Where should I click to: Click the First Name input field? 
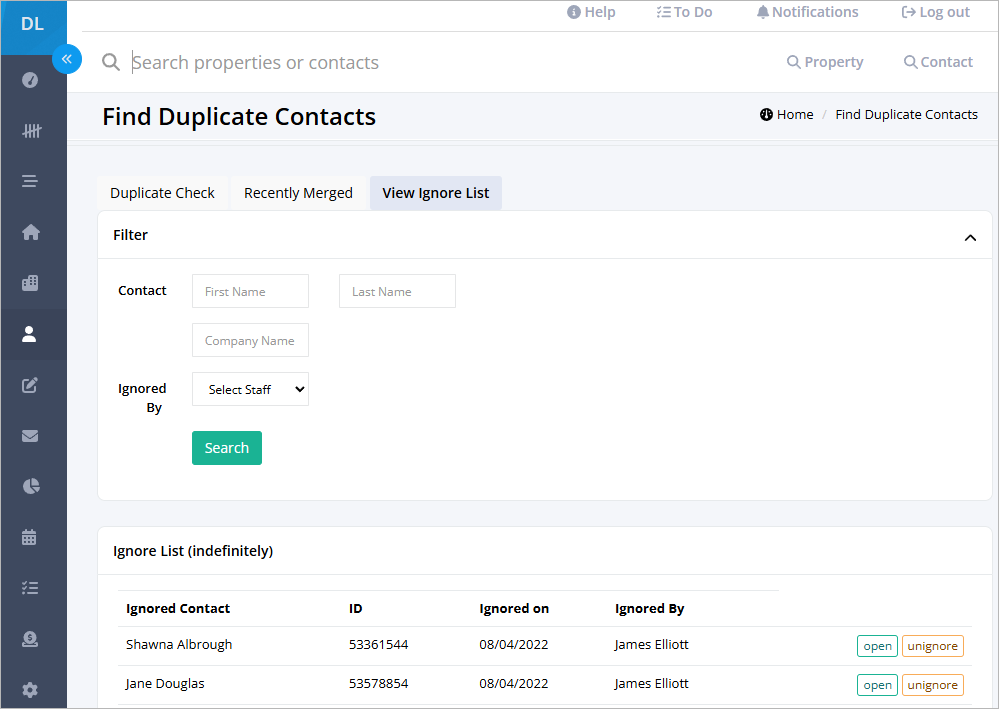coord(250,291)
